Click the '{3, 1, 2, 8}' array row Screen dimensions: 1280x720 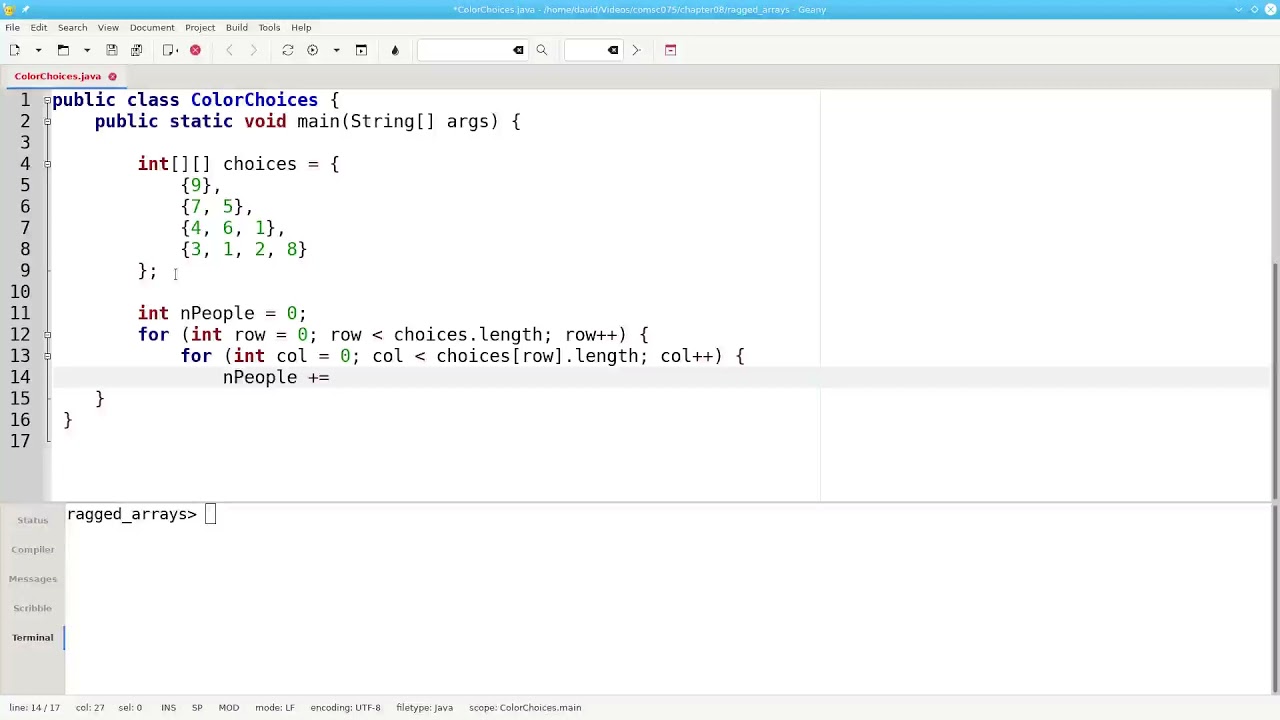[x=244, y=249]
